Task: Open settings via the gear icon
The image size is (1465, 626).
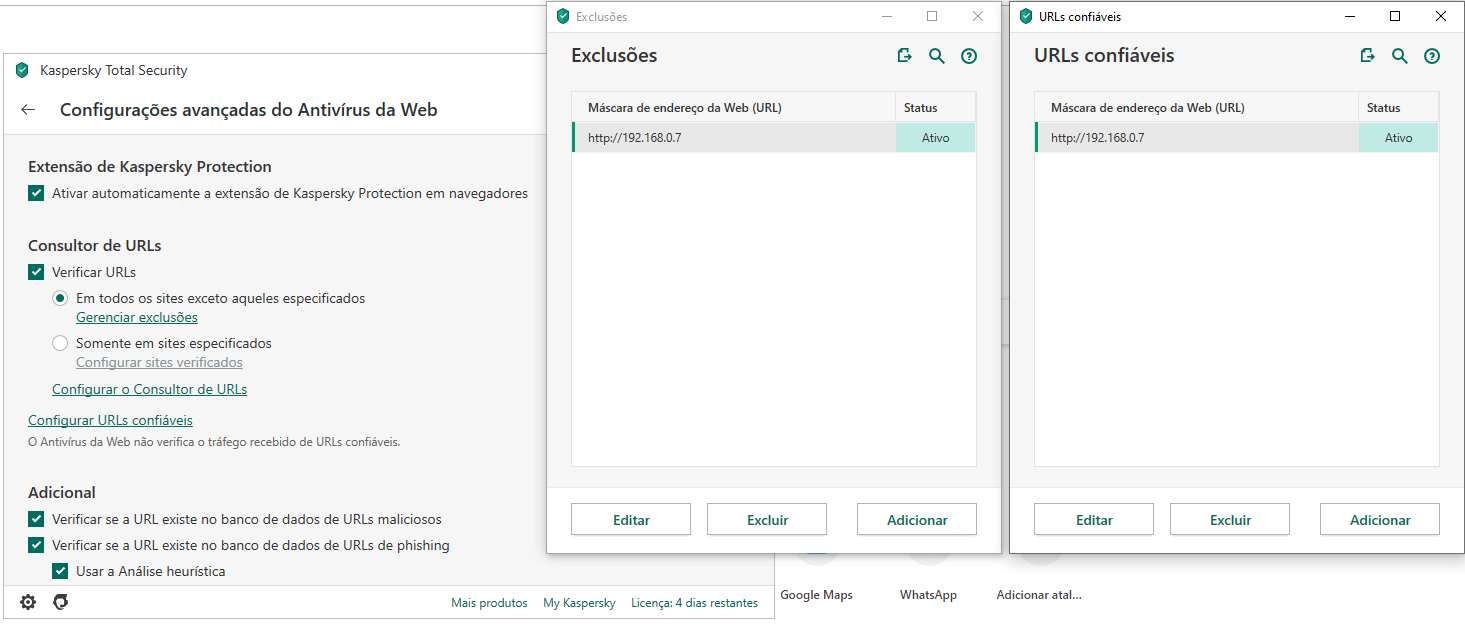Action: [28, 602]
